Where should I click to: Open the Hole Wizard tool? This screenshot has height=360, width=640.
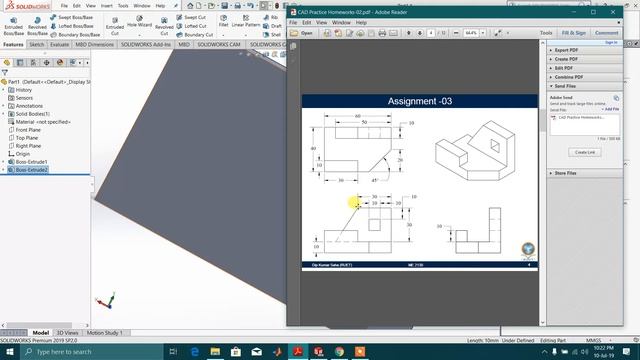139,22
